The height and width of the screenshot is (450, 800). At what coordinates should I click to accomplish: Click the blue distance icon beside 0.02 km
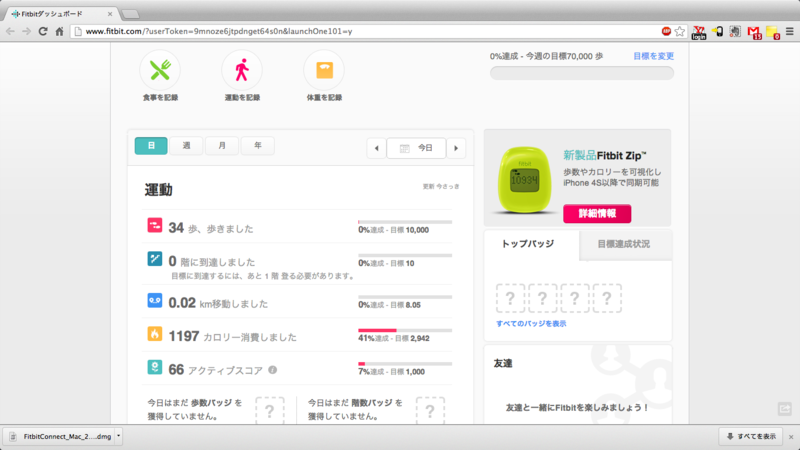point(155,300)
